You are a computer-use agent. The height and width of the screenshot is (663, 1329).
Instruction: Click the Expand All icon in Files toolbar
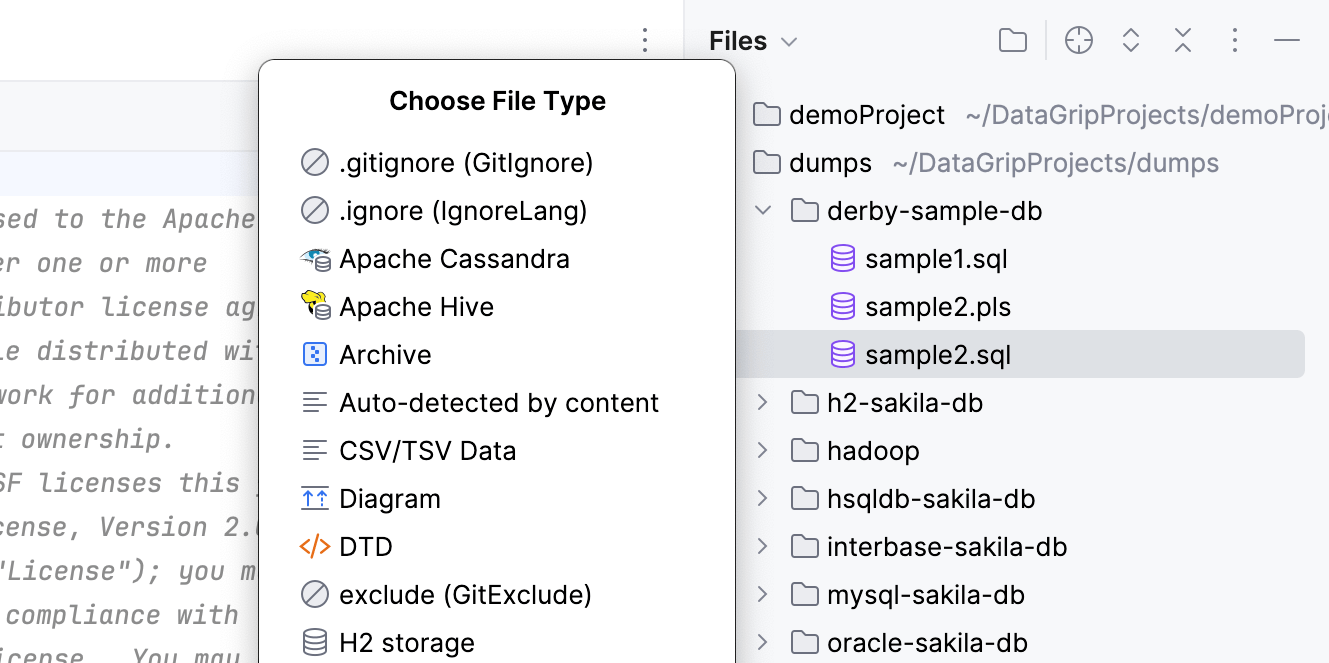(x=1130, y=40)
